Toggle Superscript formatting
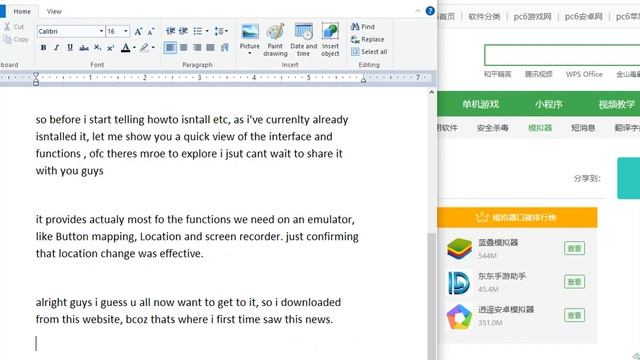 coord(111,48)
